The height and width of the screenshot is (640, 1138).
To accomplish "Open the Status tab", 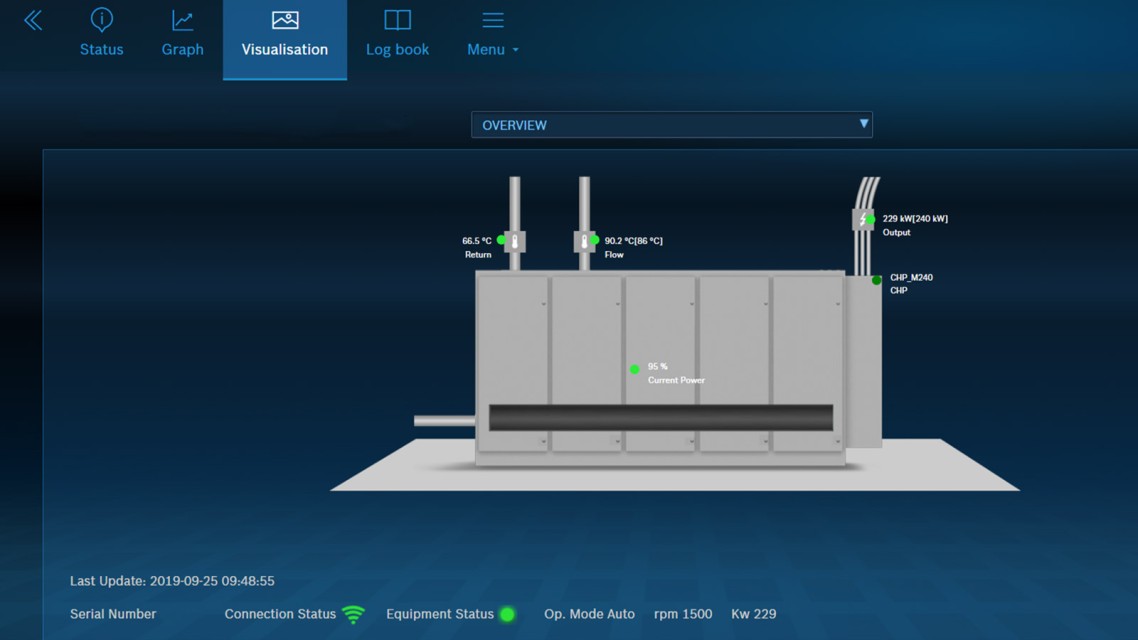I will pyautogui.click(x=101, y=34).
